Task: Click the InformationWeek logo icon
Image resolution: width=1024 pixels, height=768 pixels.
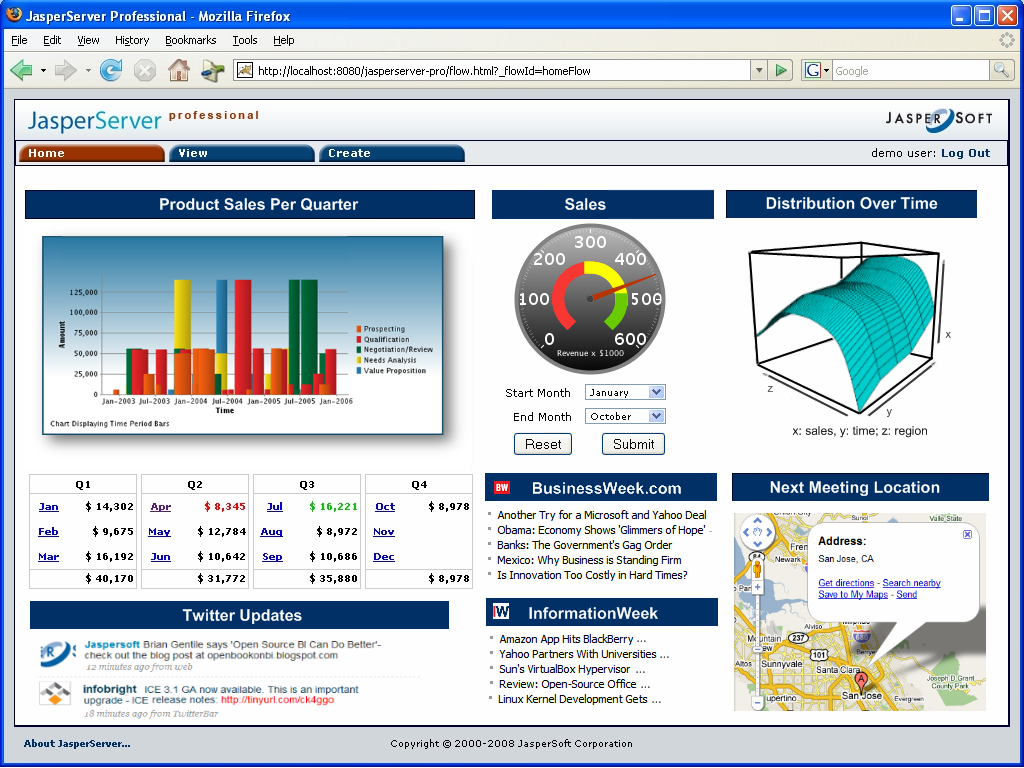Action: click(x=501, y=611)
